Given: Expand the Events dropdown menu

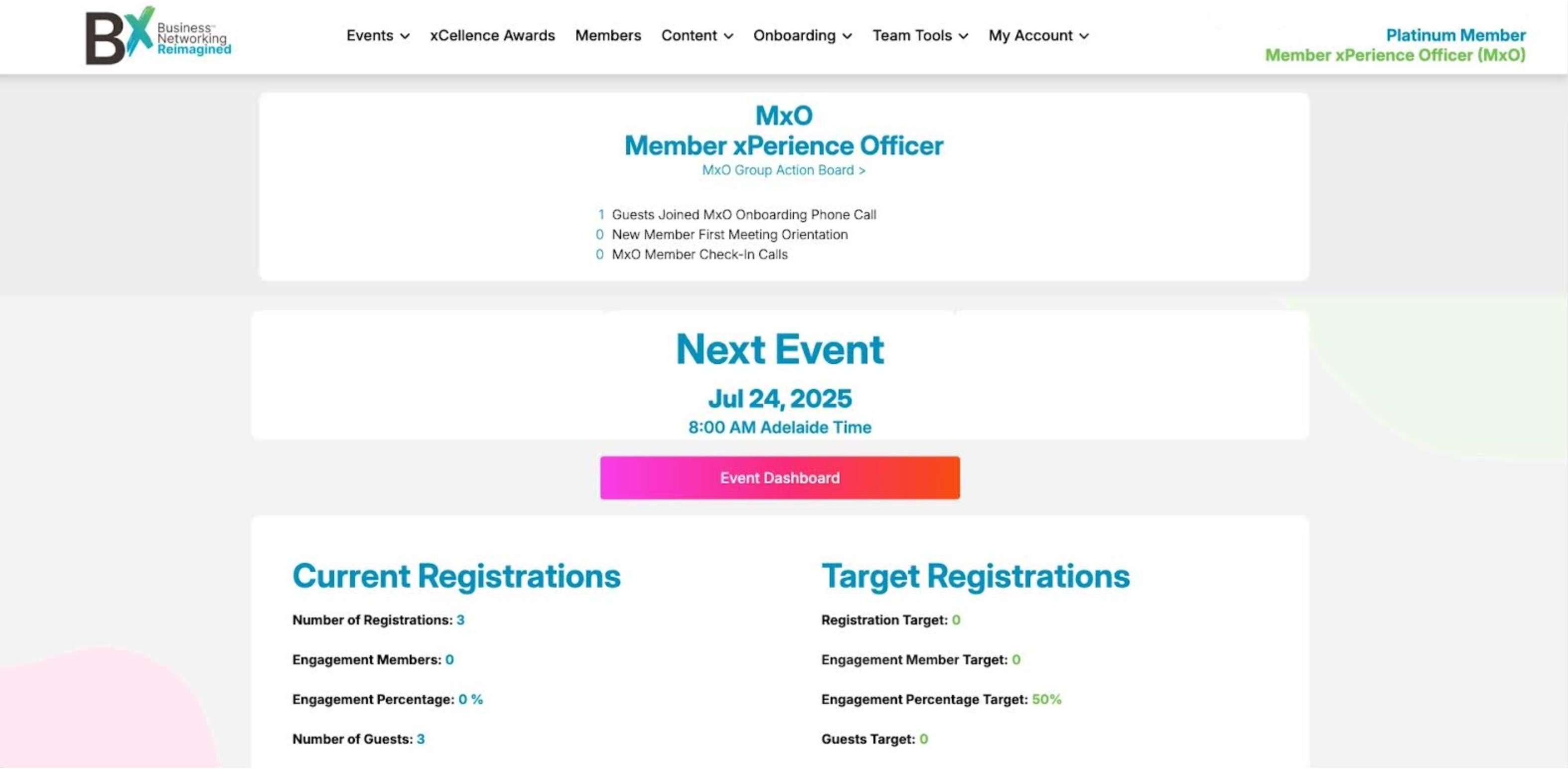Looking at the screenshot, I should (377, 36).
